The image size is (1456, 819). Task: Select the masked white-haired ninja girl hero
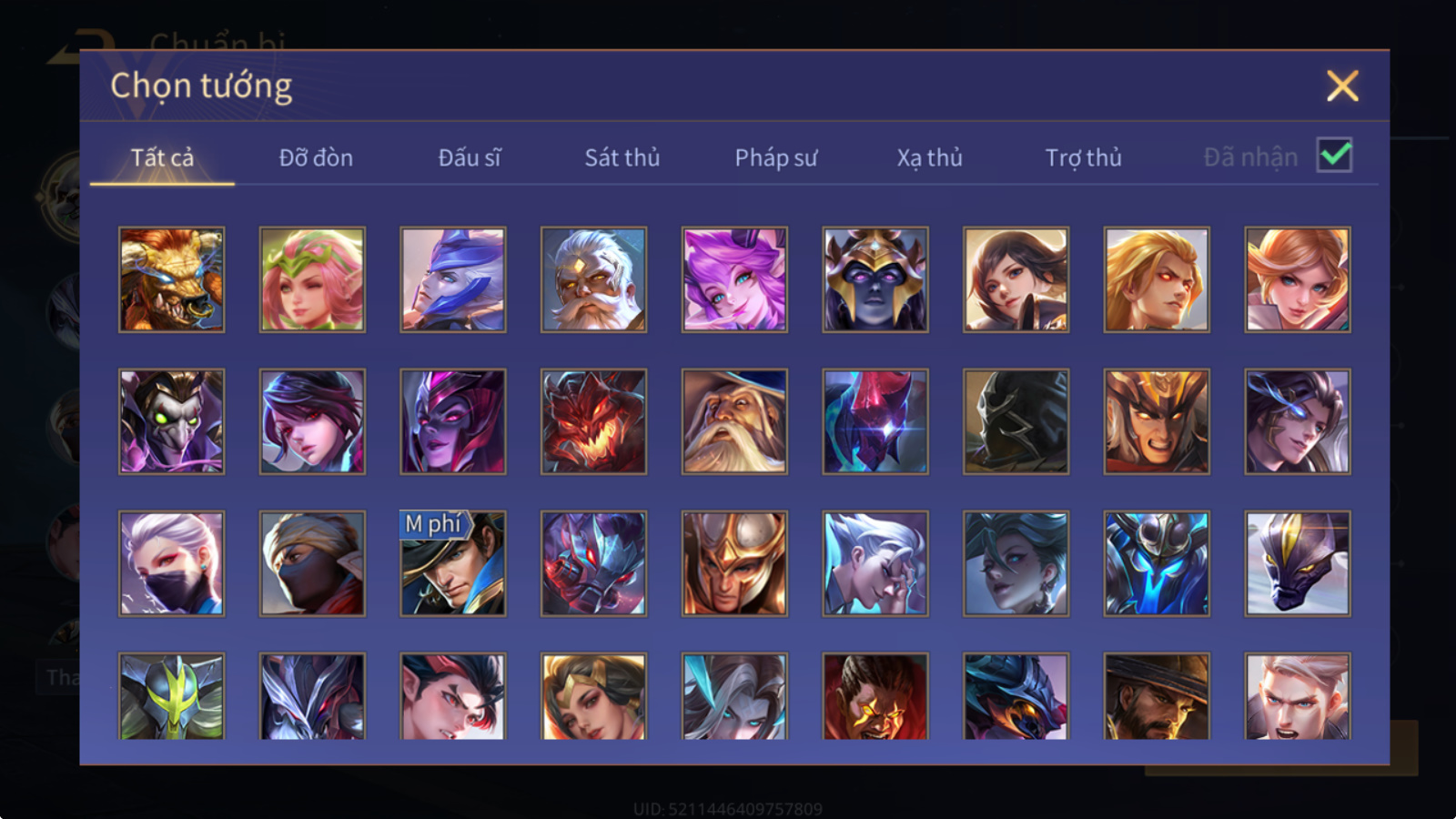(x=172, y=563)
